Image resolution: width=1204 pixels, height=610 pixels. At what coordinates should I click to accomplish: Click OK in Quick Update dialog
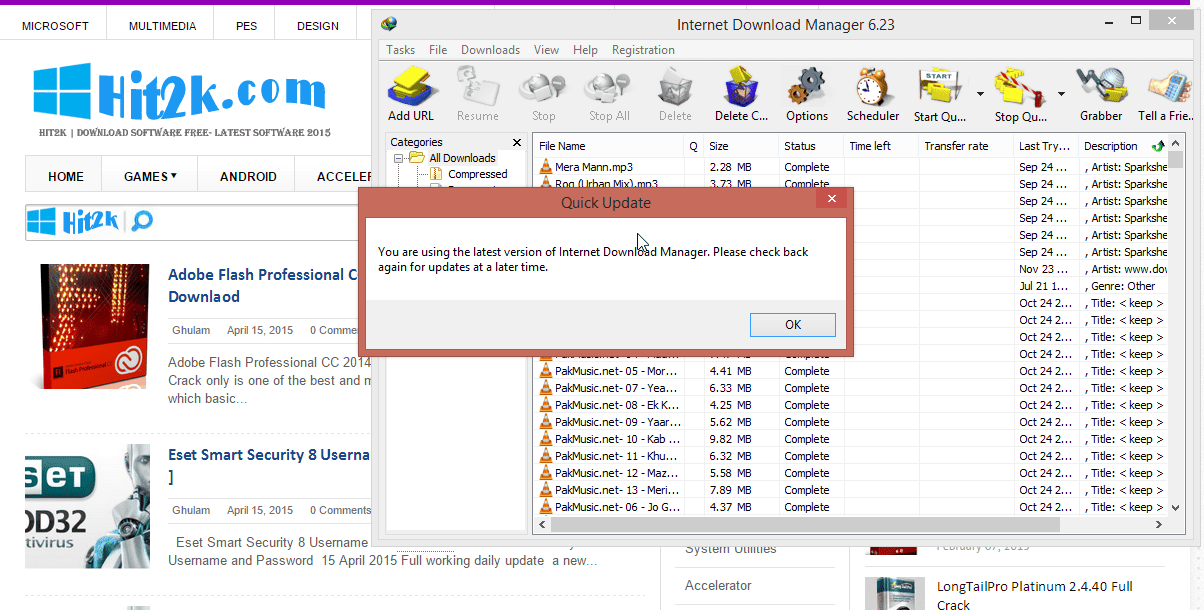click(793, 324)
